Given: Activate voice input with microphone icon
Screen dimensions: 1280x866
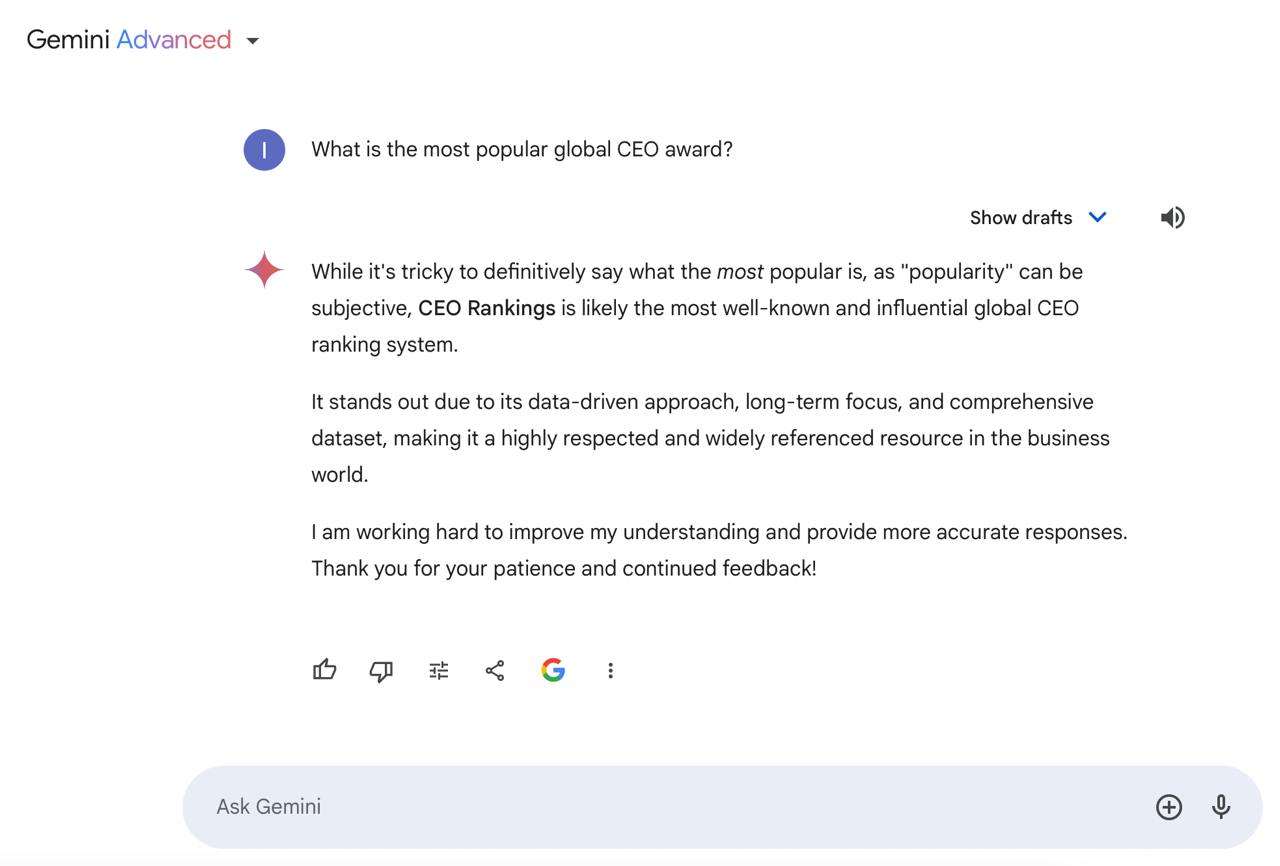Looking at the screenshot, I should [x=1221, y=807].
